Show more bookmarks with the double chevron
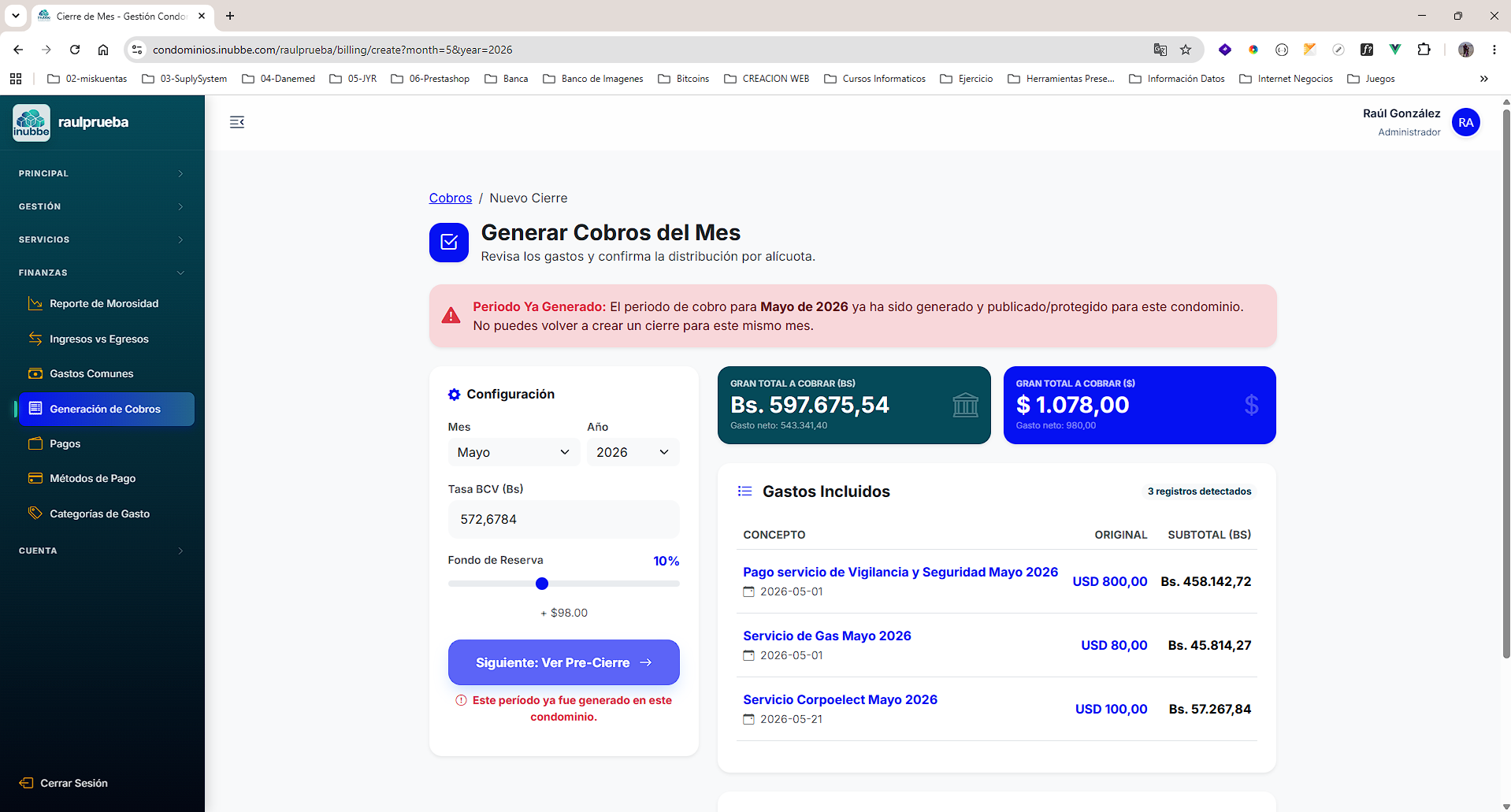Viewport: 1511px width, 812px height. (x=1483, y=79)
